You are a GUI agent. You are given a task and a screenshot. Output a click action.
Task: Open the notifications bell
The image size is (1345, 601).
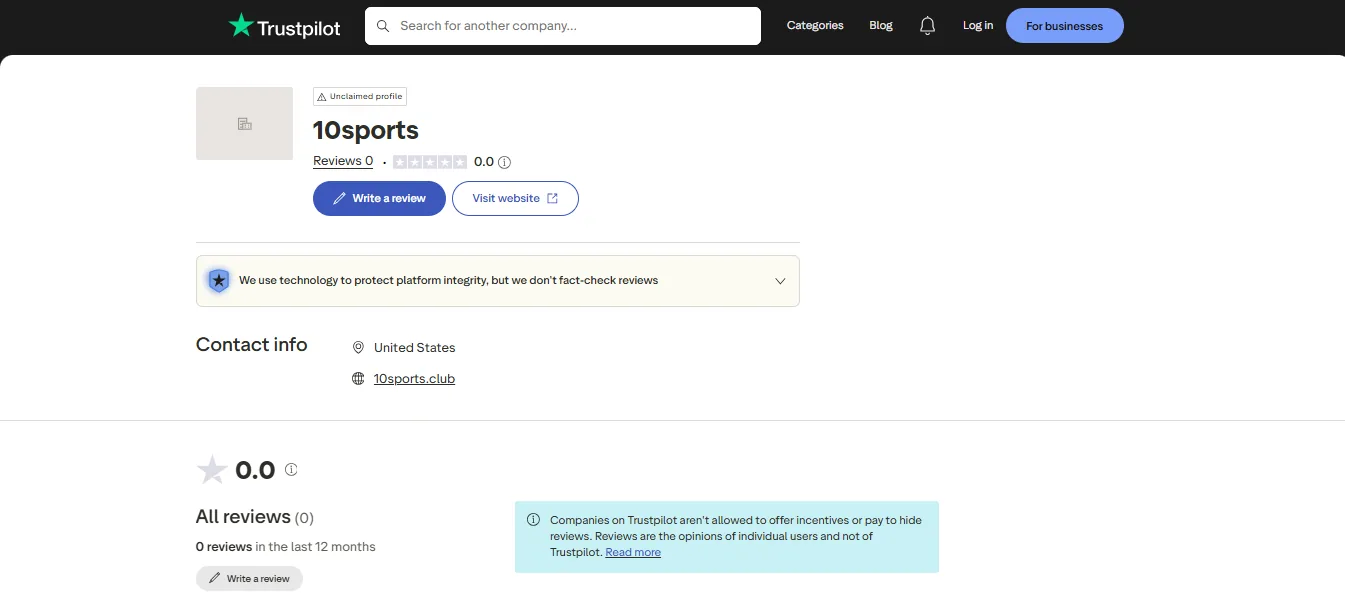click(x=927, y=26)
